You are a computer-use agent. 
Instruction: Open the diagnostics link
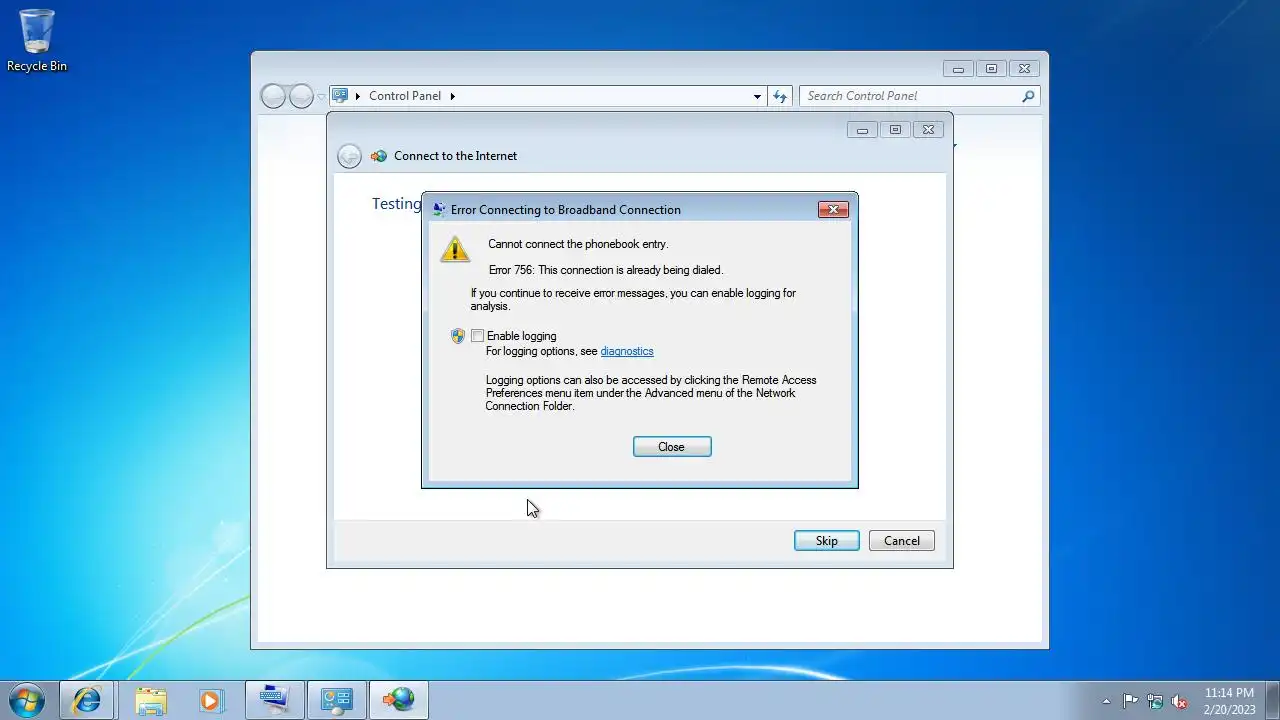click(x=627, y=351)
